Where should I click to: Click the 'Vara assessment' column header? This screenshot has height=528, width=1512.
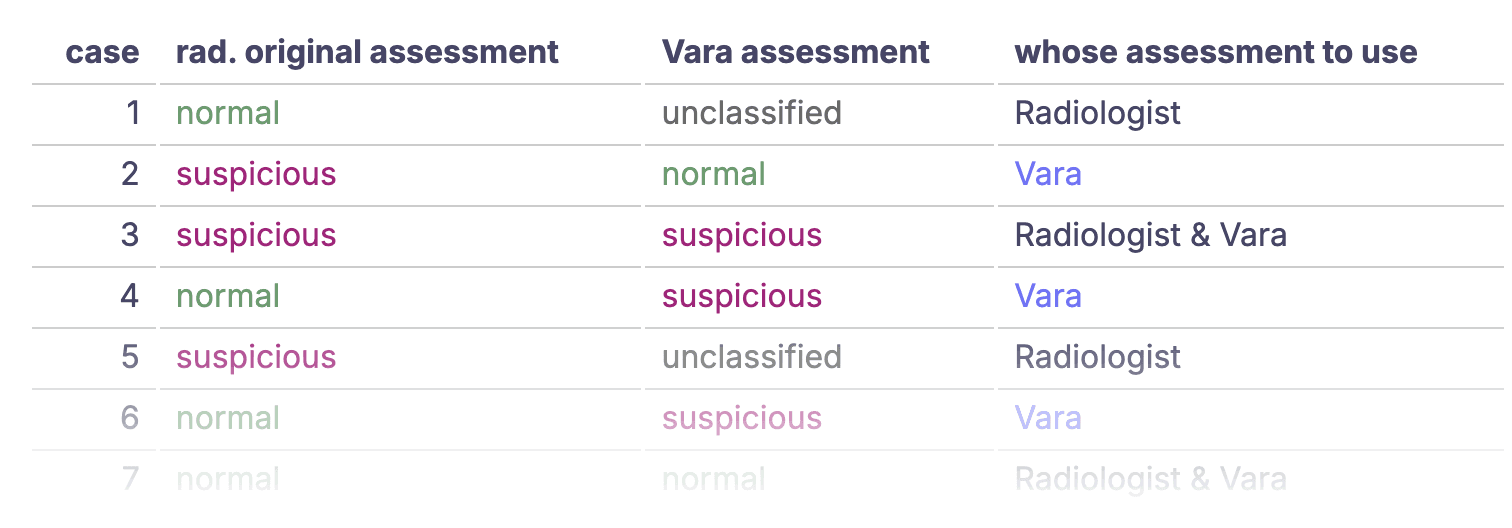[x=796, y=52]
